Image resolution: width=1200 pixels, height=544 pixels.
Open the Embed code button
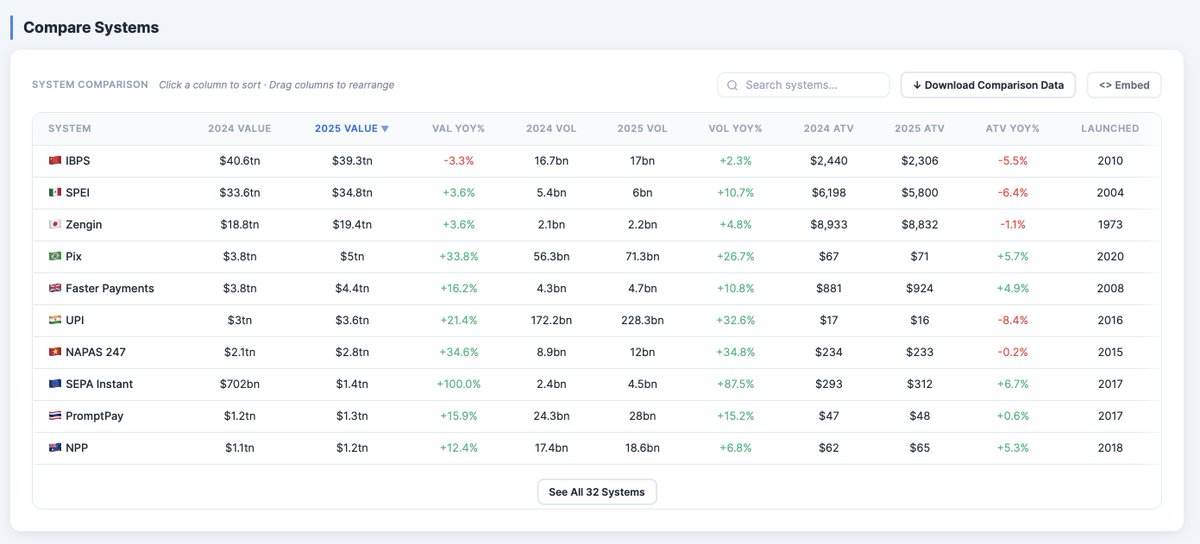[1124, 85]
